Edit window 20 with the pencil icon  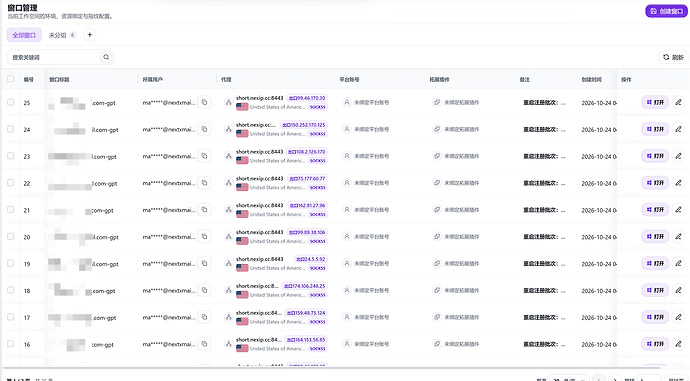[x=679, y=236]
